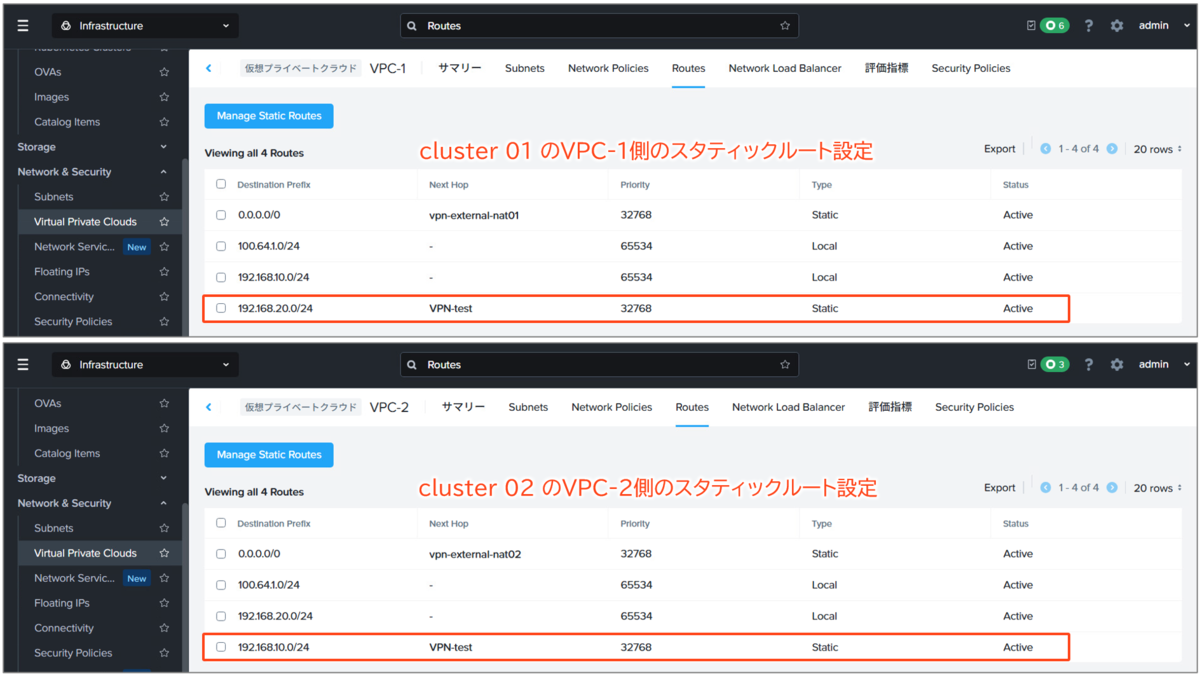Open admin user menu in VPC-2 window
Viewport: 1200px width, 674px height.
(1165, 365)
